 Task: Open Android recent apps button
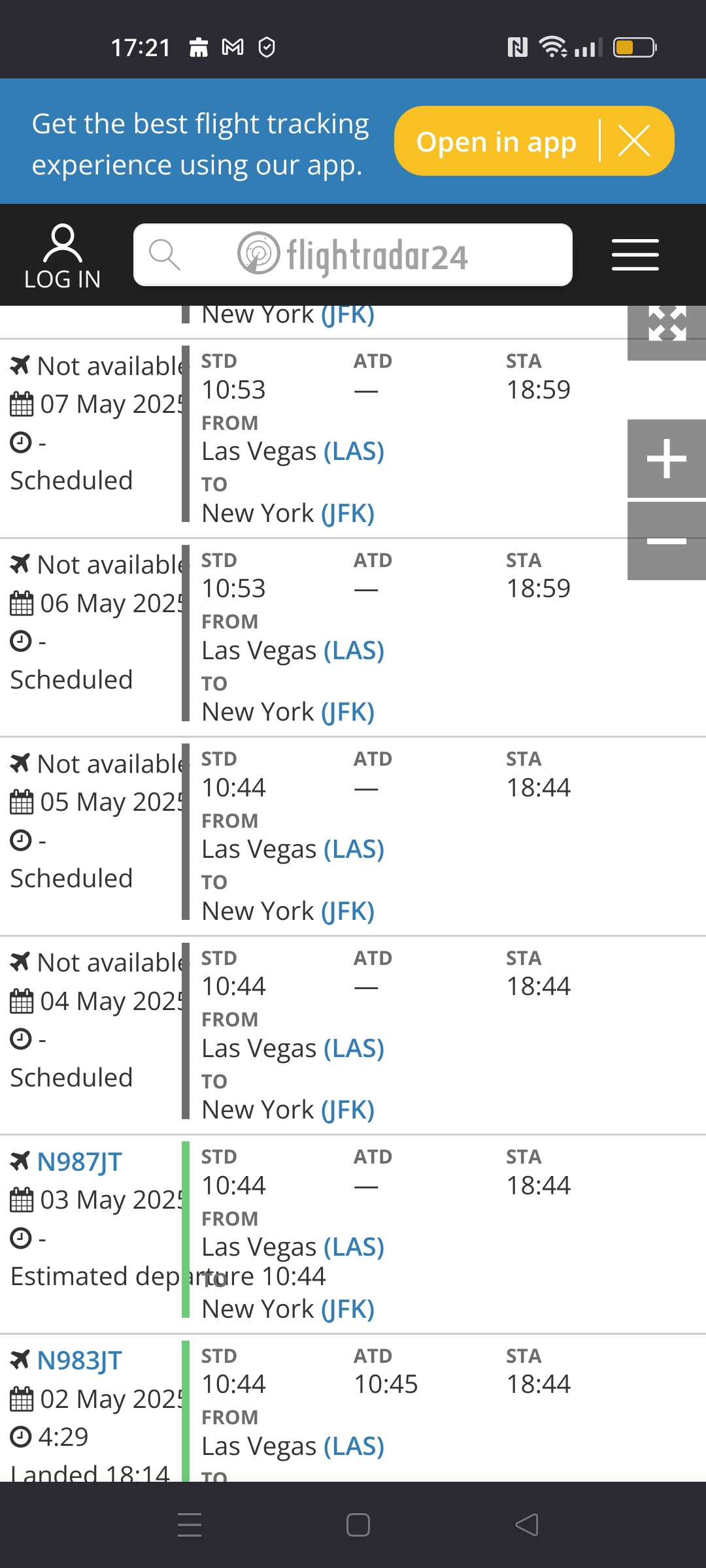point(190,1525)
